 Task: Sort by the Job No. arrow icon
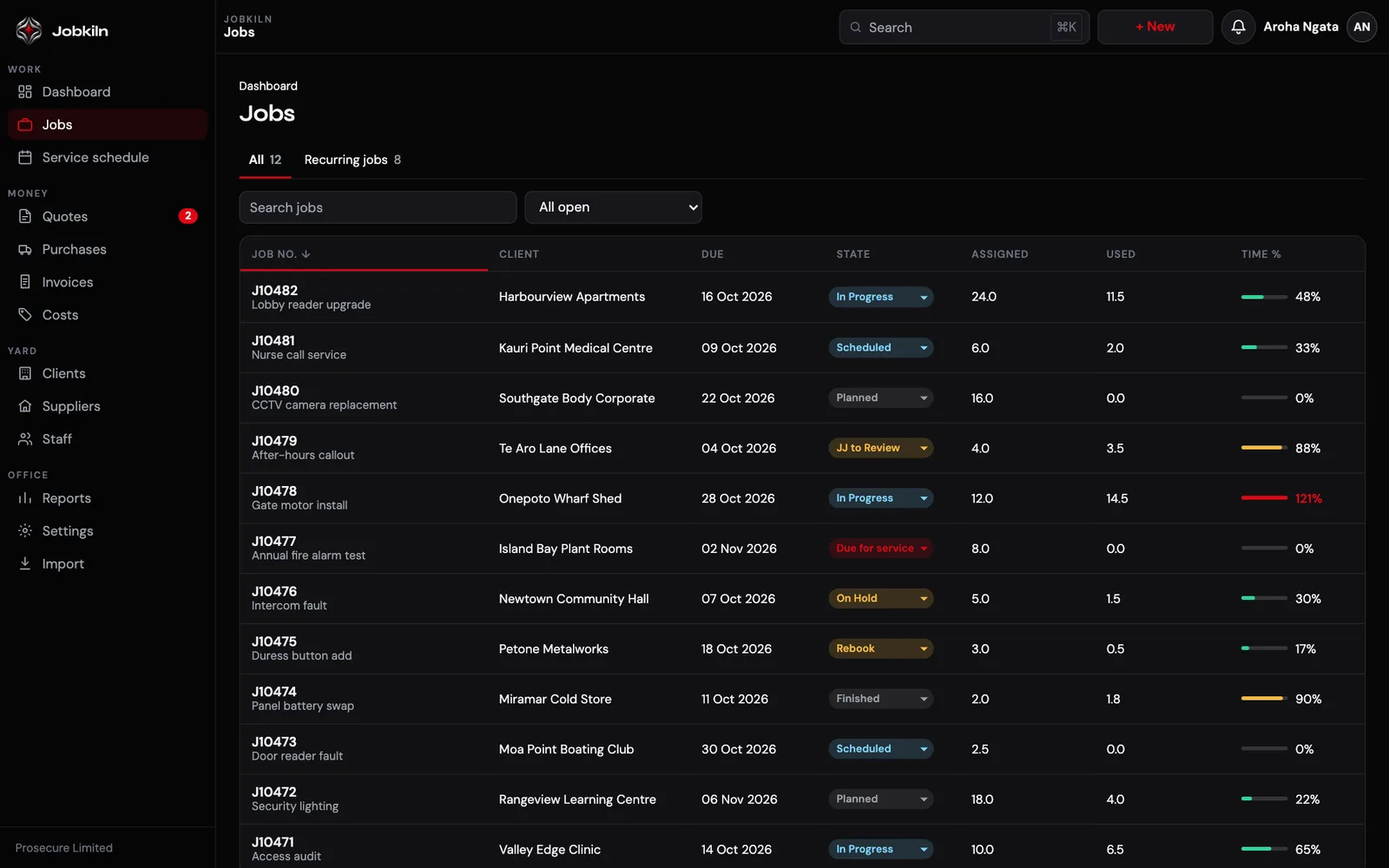click(x=306, y=254)
